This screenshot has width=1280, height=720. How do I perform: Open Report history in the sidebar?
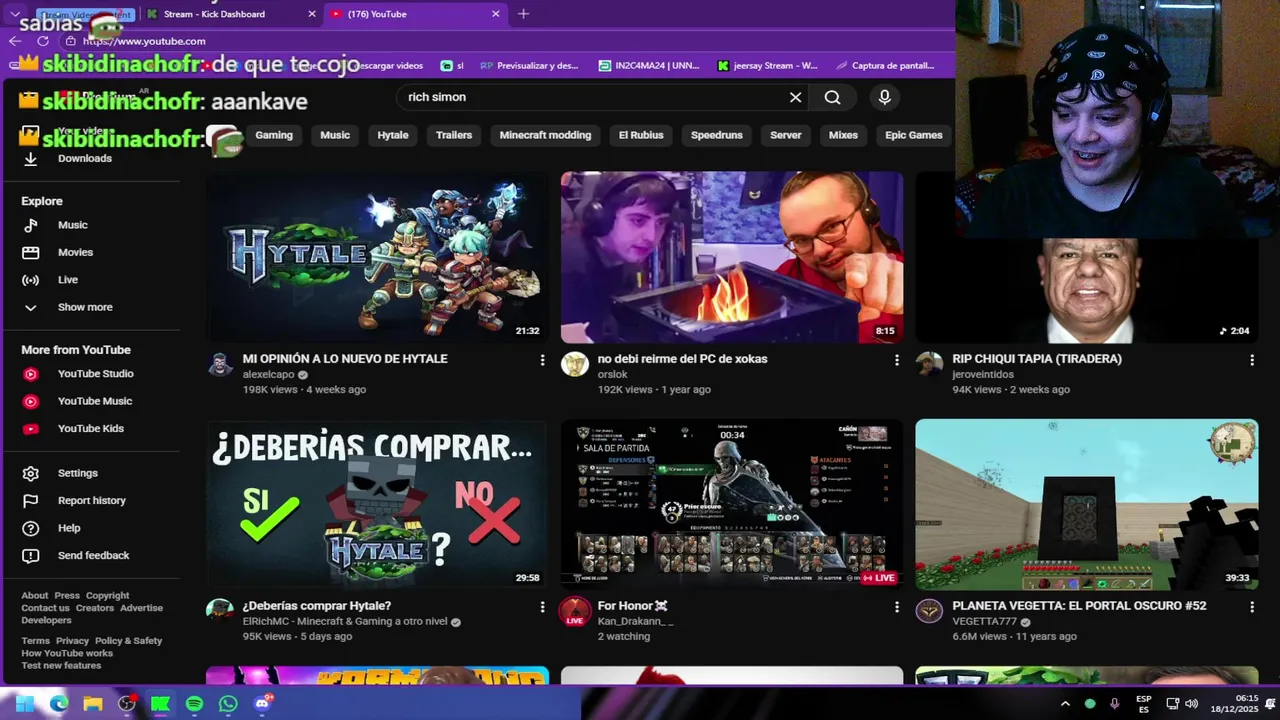(94, 500)
